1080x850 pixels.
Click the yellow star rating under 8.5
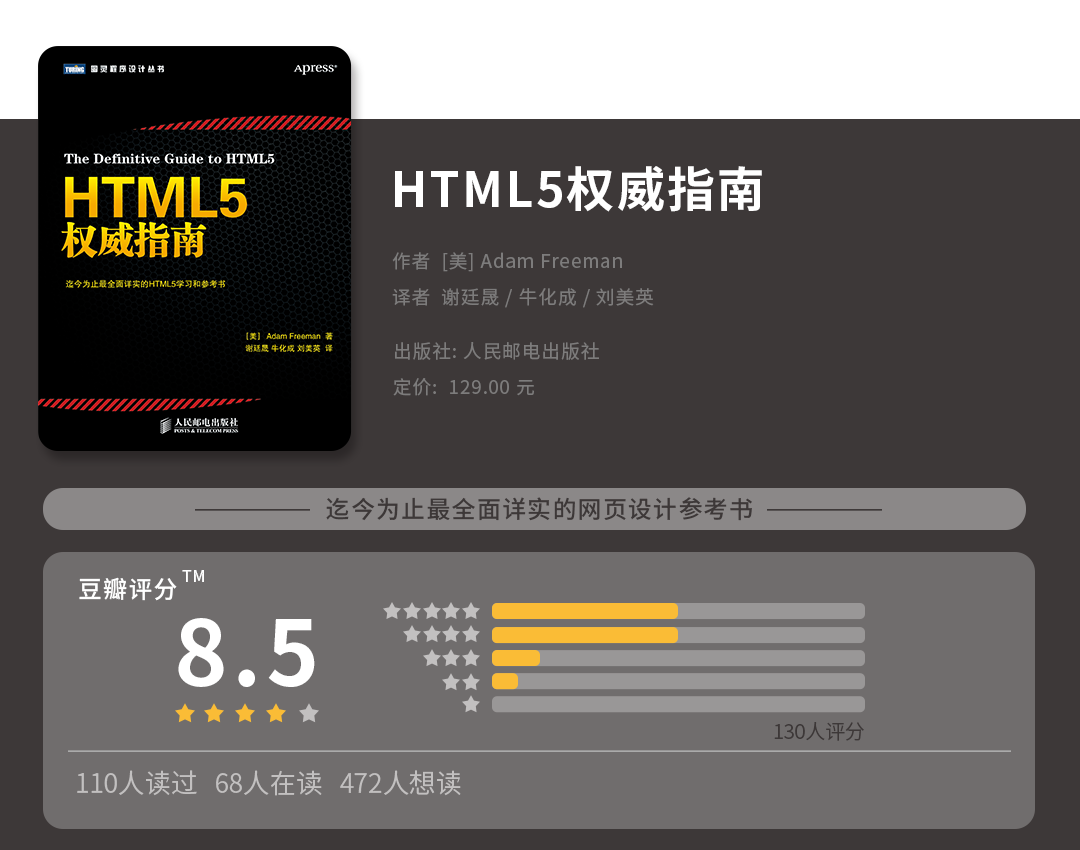(247, 713)
